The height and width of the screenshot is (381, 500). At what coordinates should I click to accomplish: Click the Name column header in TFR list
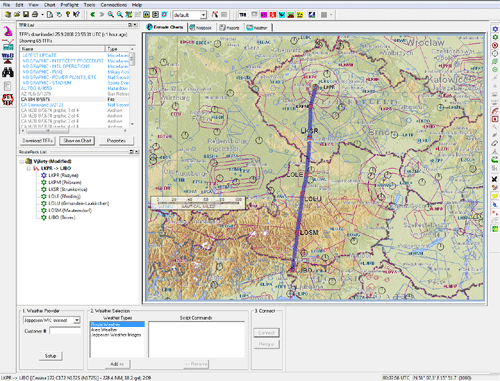(x=62, y=49)
